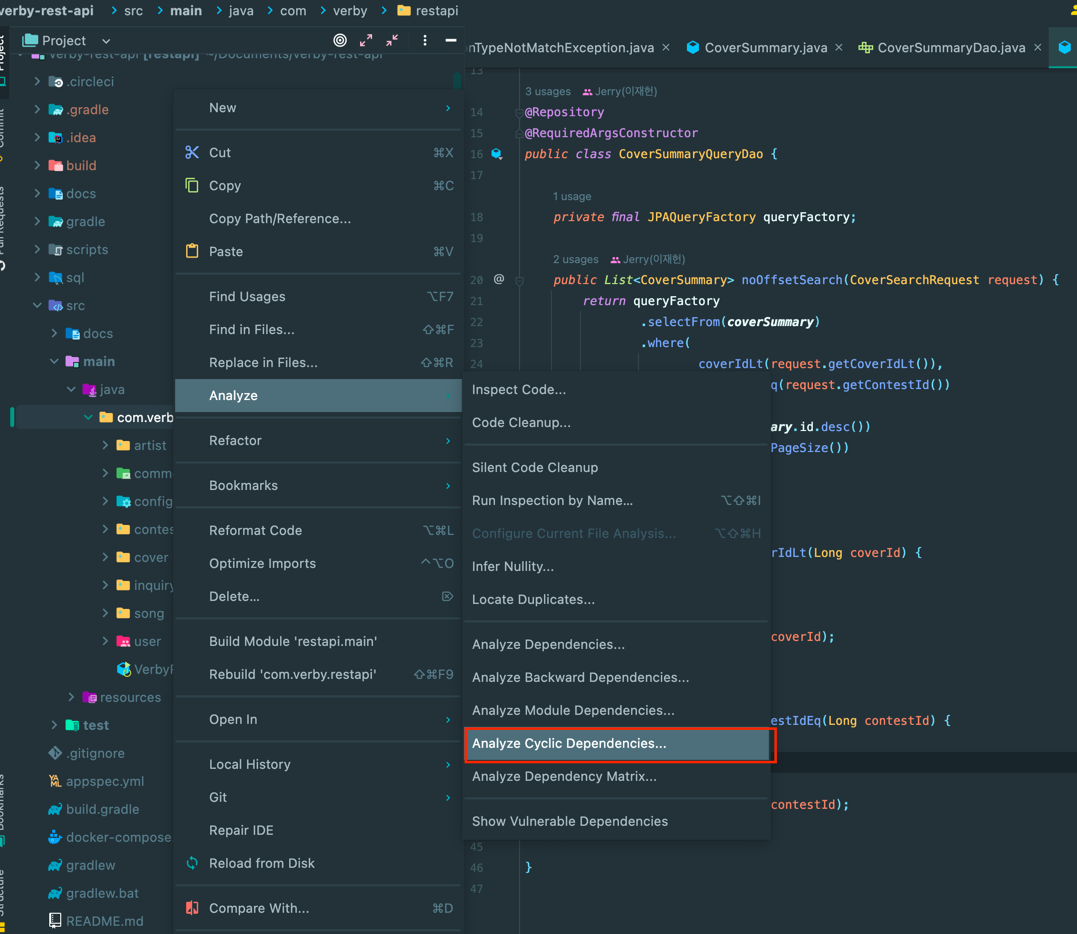Select Rebuild 'com.verby.restapi'
1077x934 pixels.
click(318, 674)
